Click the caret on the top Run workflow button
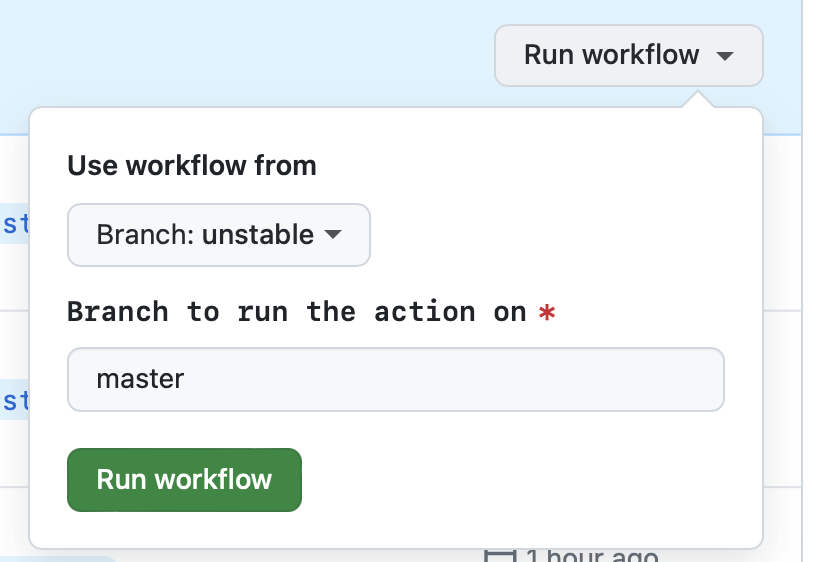 (726, 56)
